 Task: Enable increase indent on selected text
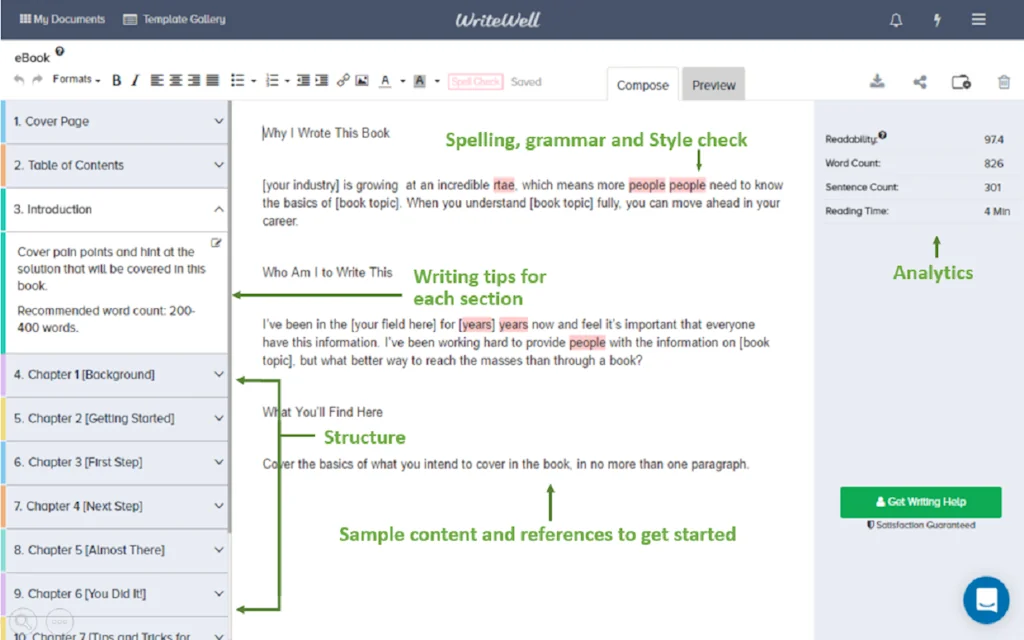[x=320, y=80]
